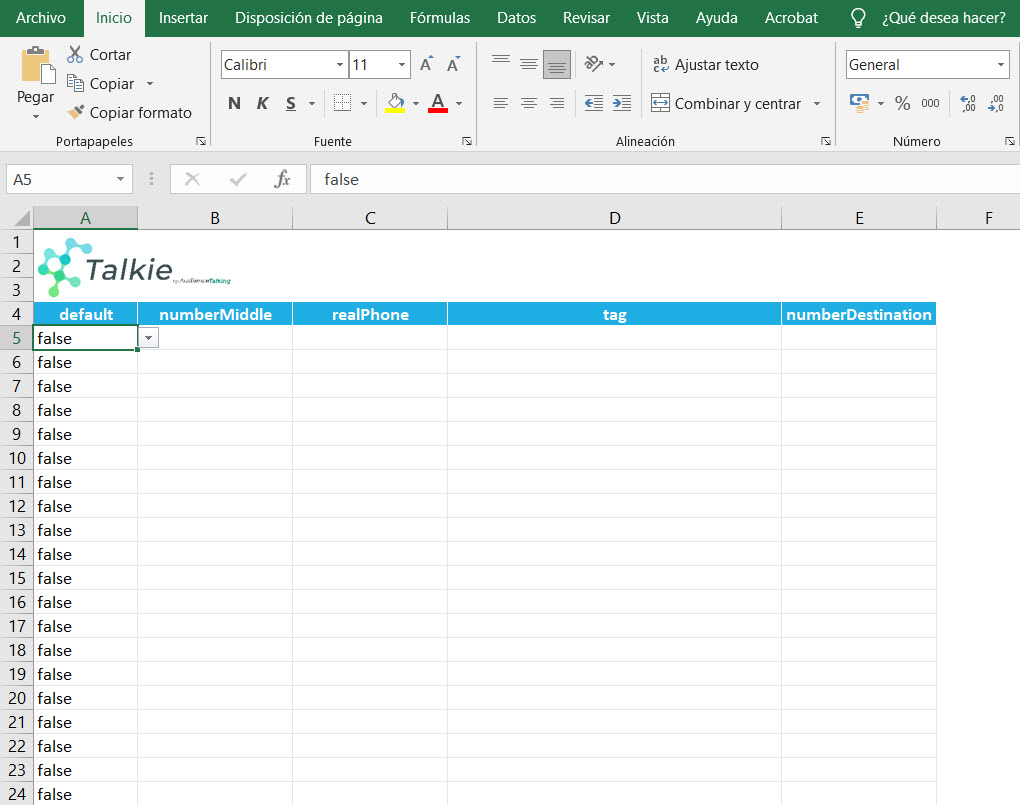This screenshot has width=1020, height=805.
Task: Apply cell borders icon
Action: [342, 103]
